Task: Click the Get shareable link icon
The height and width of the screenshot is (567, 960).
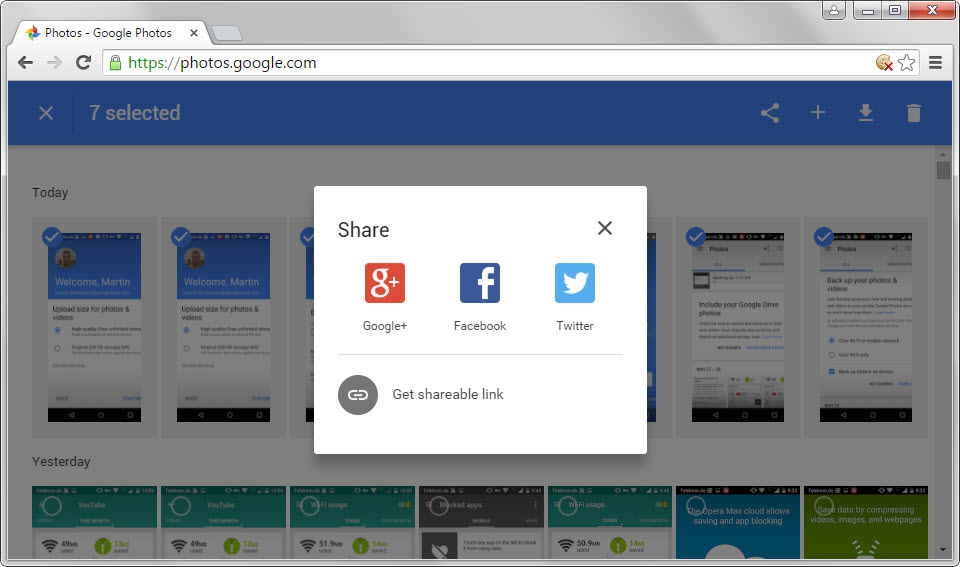Action: coord(358,395)
